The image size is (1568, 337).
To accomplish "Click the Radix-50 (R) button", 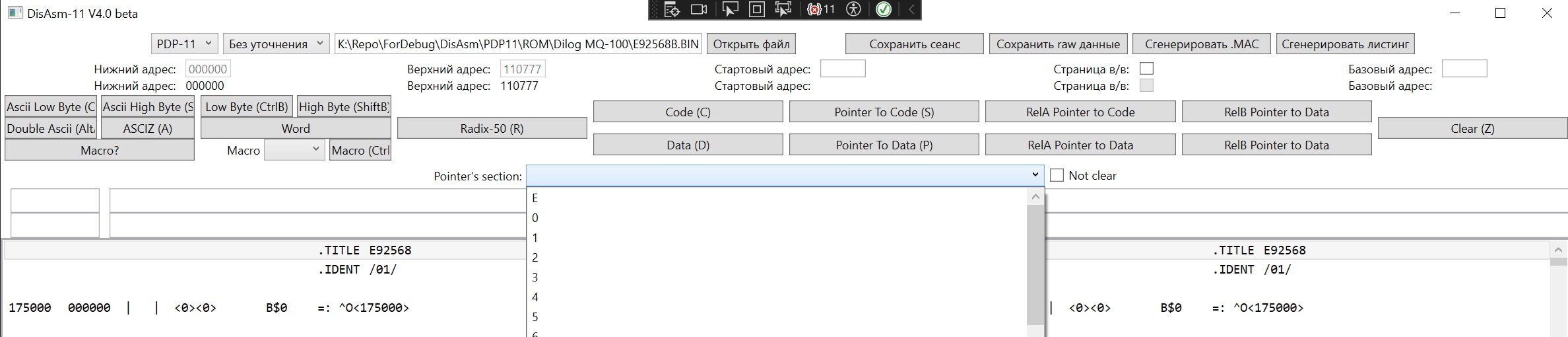I will tap(492, 129).
